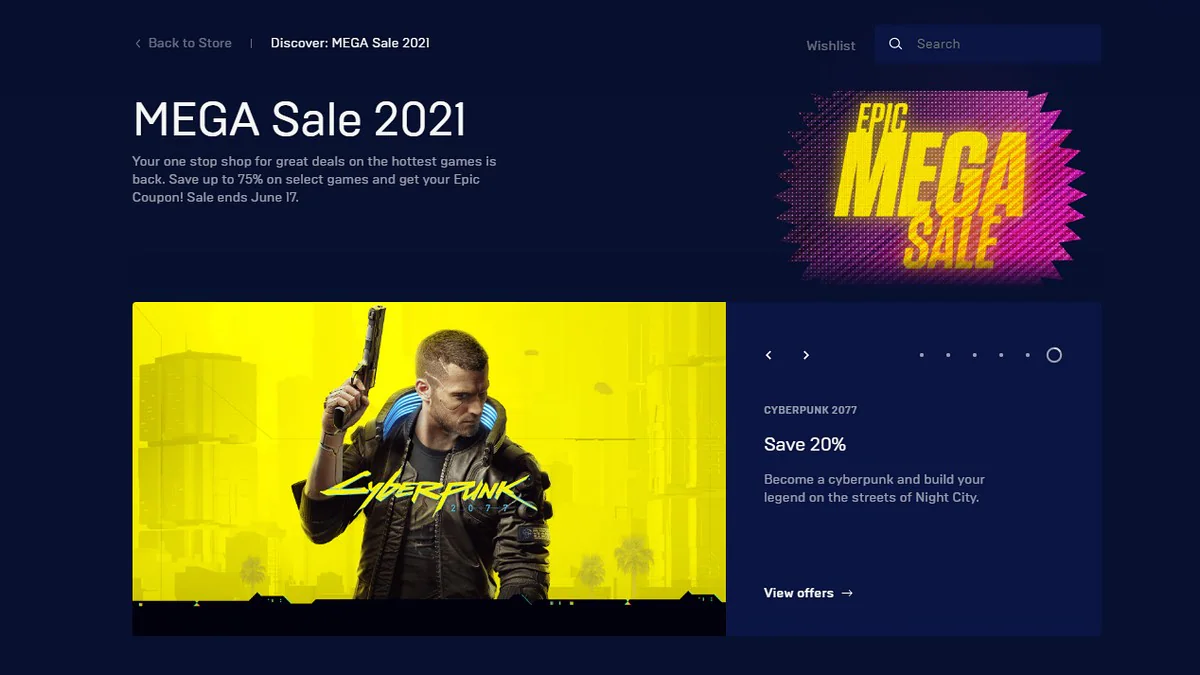Select the first carousel dot indicator
1200x675 pixels.
(x=921, y=355)
